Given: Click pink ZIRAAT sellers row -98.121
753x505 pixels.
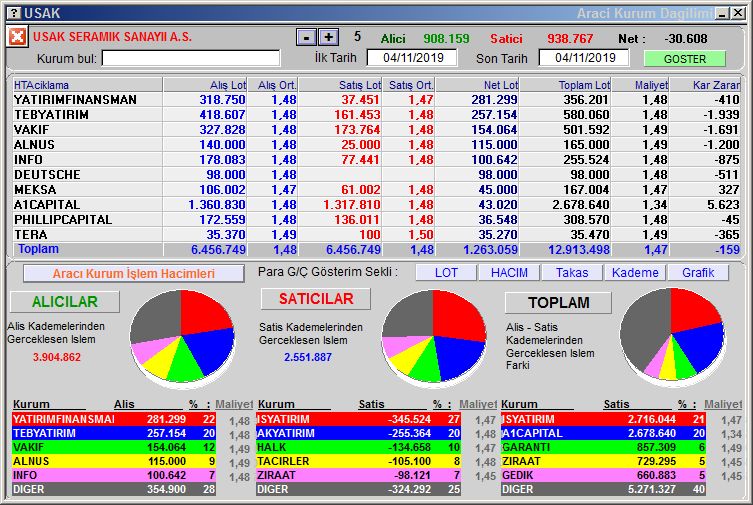Looking at the screenshot, I should (x=358, y=475).
